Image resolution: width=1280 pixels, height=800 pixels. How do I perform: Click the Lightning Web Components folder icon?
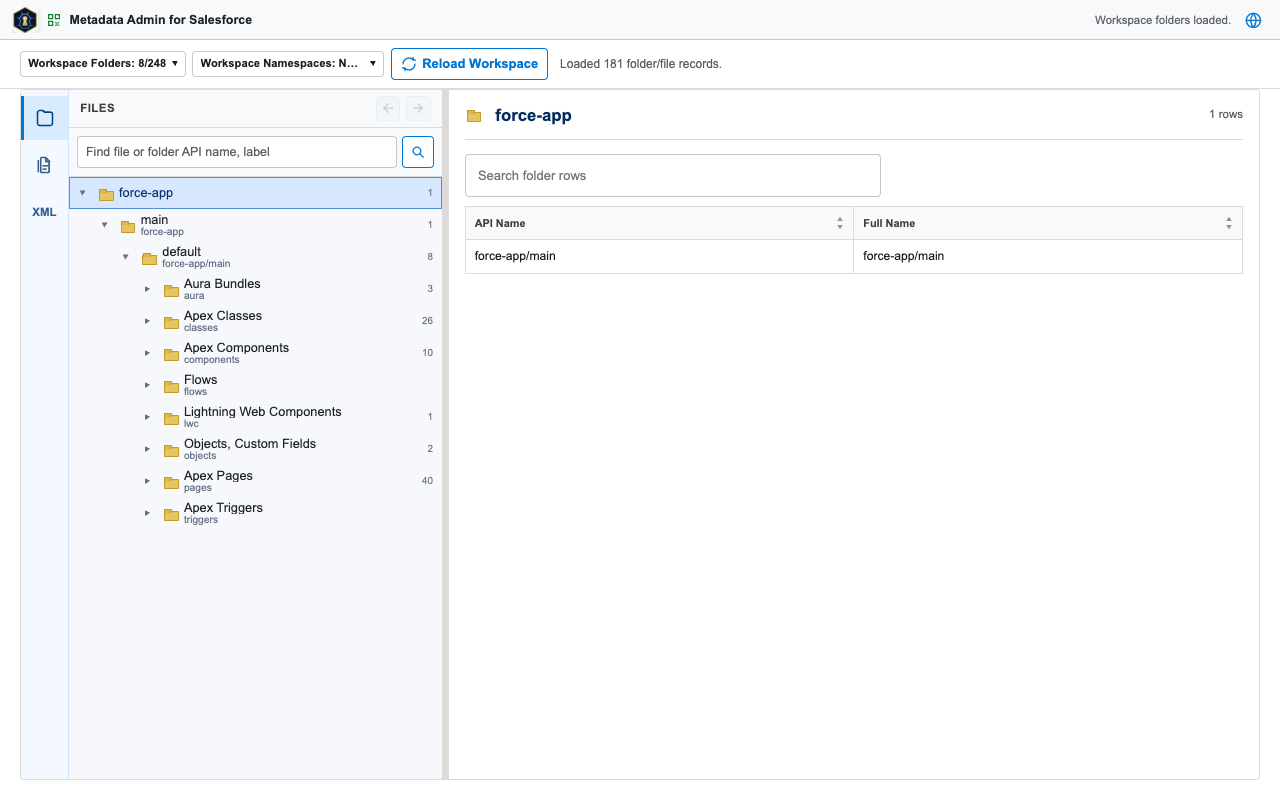point(171,418)
